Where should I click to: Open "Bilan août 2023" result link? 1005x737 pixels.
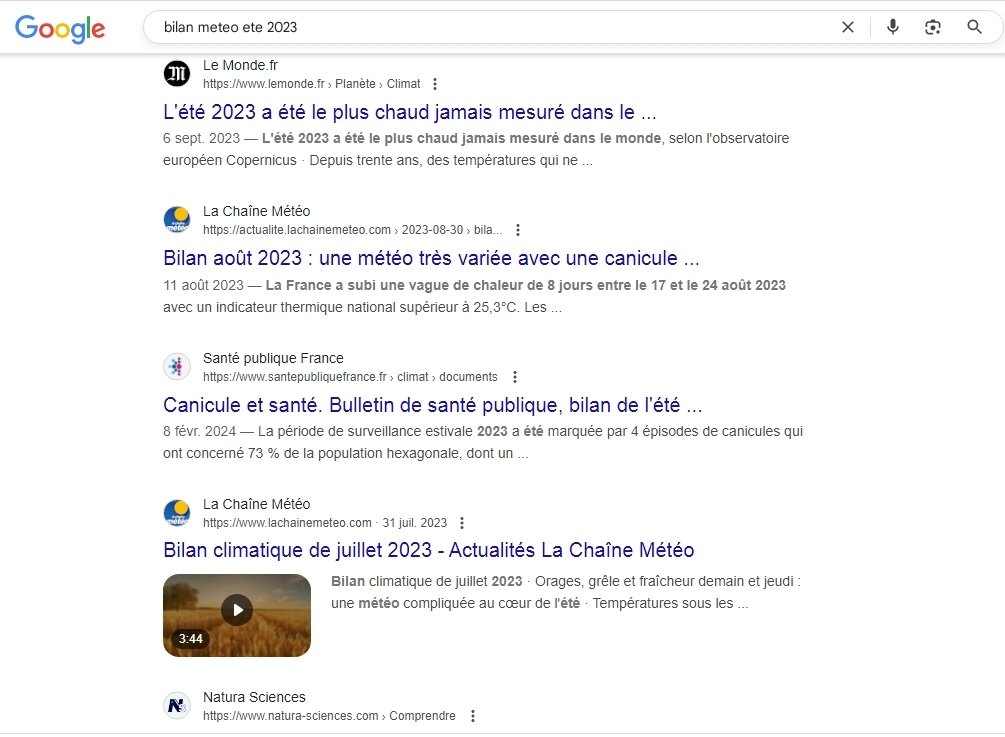click(431, 258)
